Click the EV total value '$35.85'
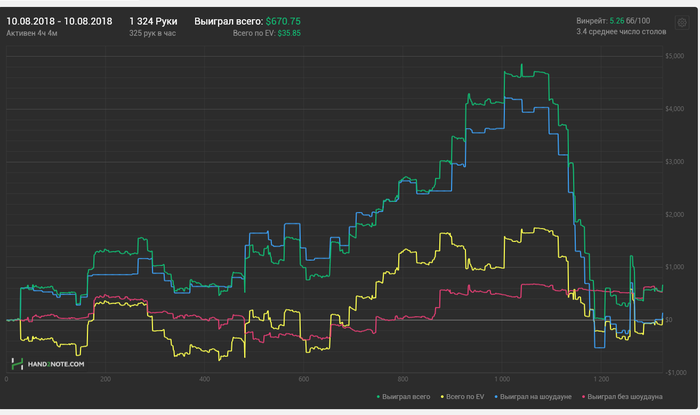 [x=289, y=33]
